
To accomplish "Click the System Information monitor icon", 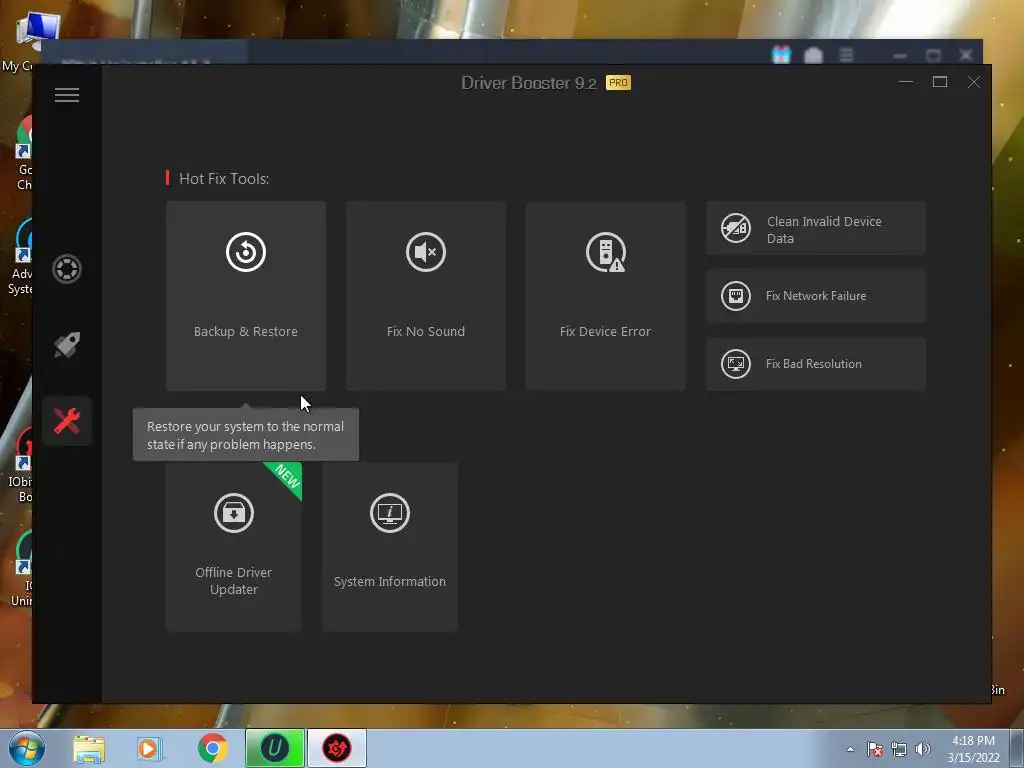I will (390, 513).
